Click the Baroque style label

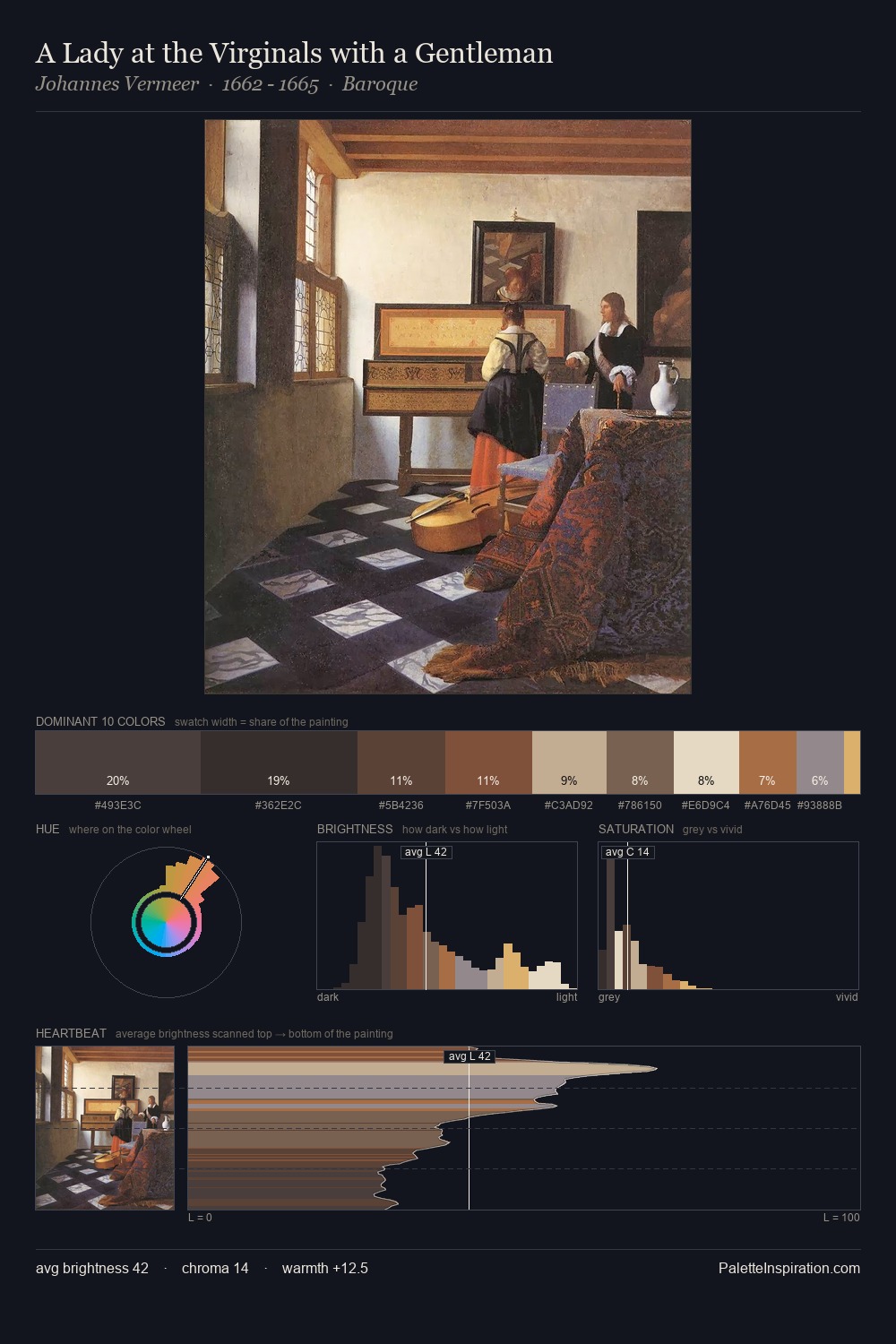[x=380, y=84]
